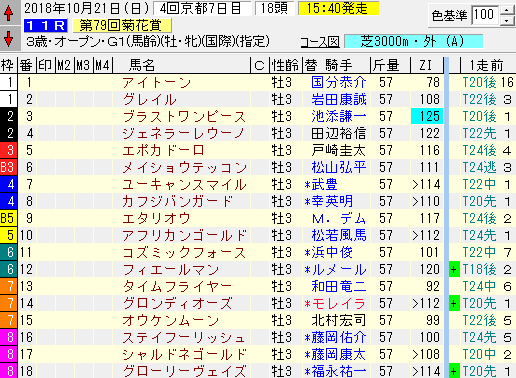Go to next race with red down arrow
The width and height of the screenshot is (516, 378).
coord(9,38)
